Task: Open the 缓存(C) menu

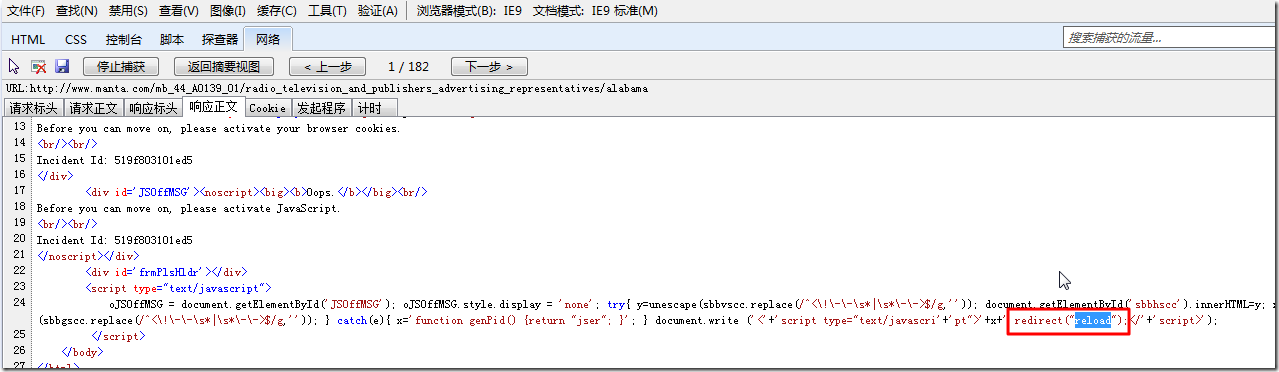Action: click(x=276, y=11)
